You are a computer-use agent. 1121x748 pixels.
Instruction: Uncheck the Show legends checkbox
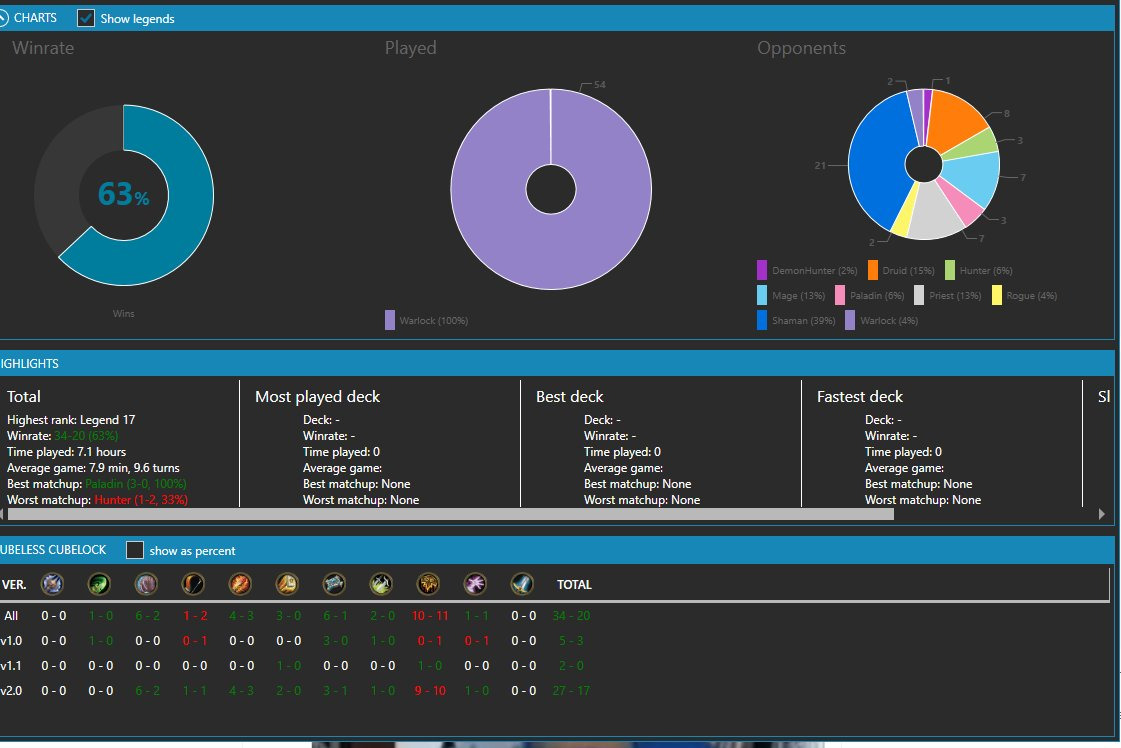coord(86,18)
